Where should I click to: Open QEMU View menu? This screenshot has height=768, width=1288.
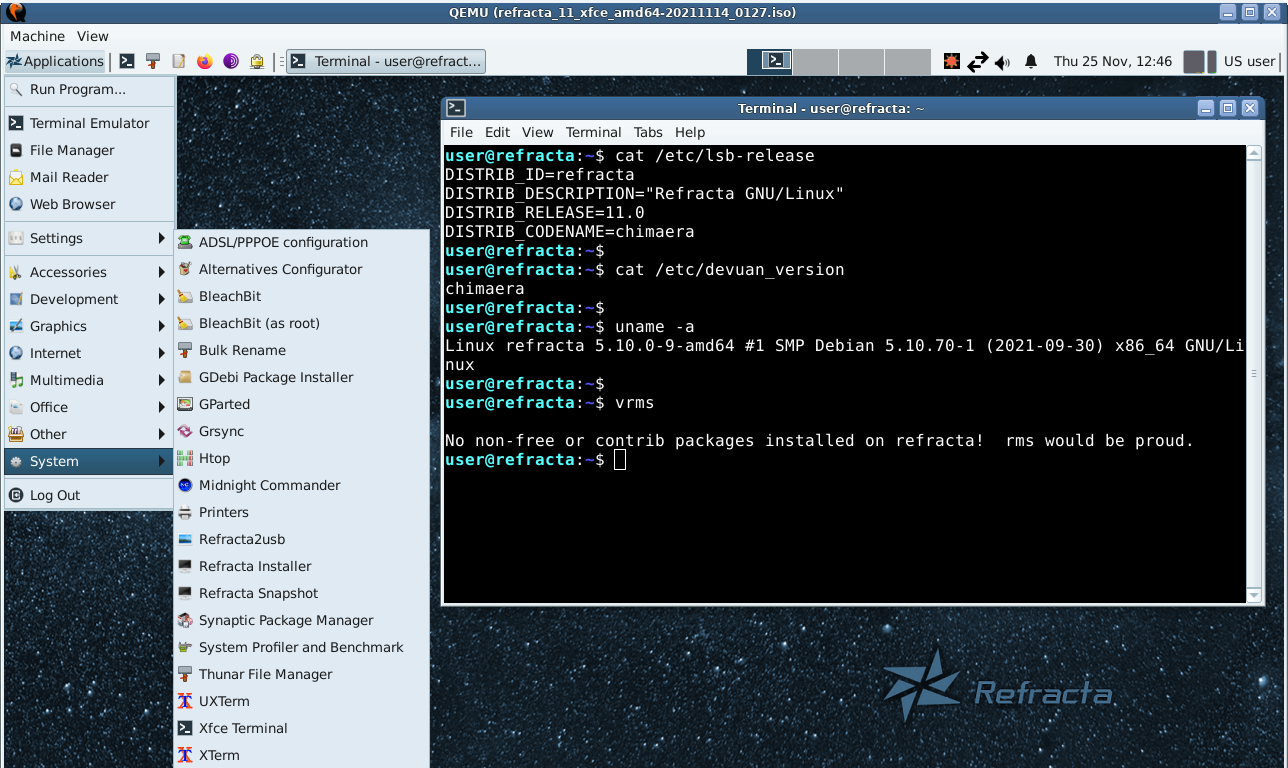[93, 36]
